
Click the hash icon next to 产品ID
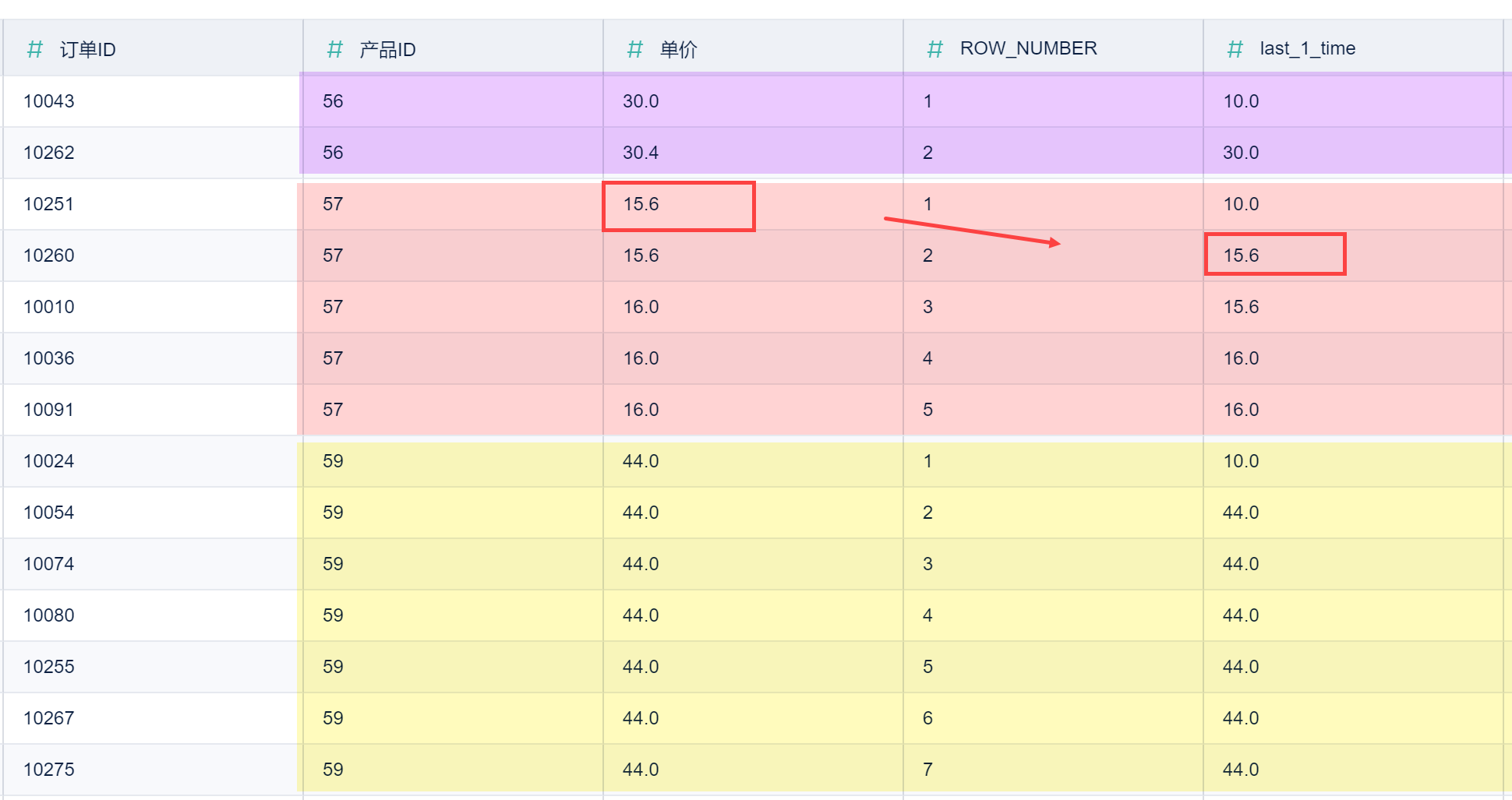(334, 50)
